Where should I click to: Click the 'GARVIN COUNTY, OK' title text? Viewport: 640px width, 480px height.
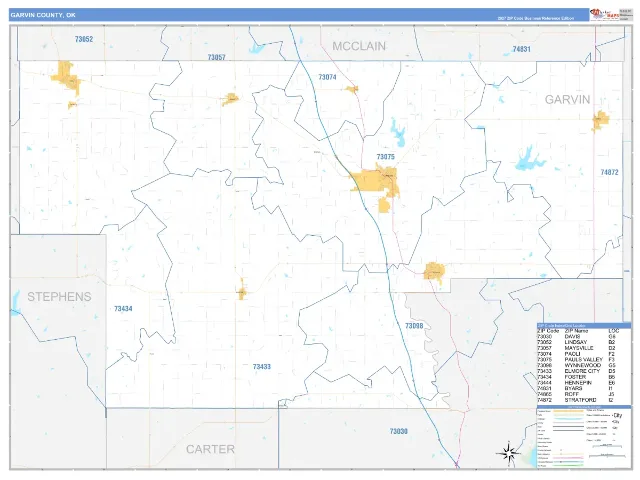pyautogui.click(x=43, y=15)
